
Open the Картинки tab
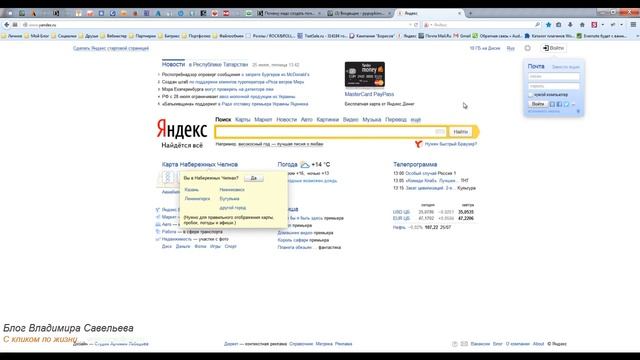pos(328,120)
